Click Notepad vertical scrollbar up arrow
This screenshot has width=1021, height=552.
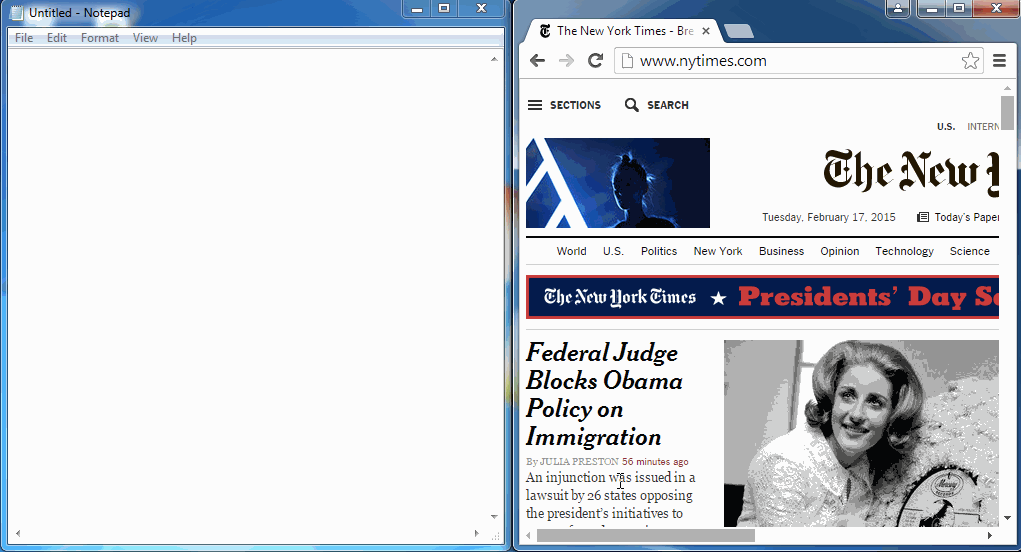click(494, 59)
